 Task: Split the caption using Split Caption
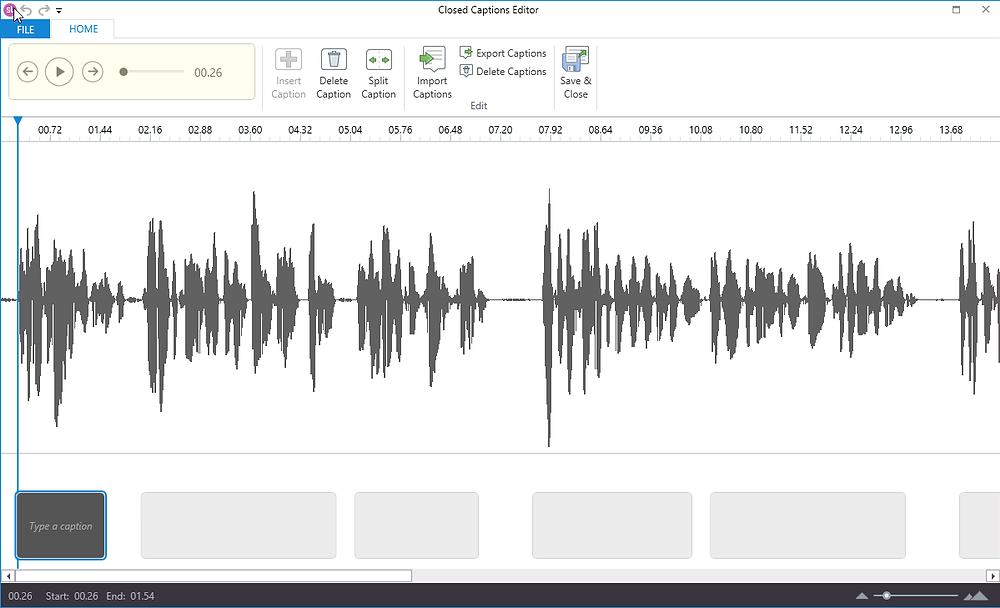point(378,74)
